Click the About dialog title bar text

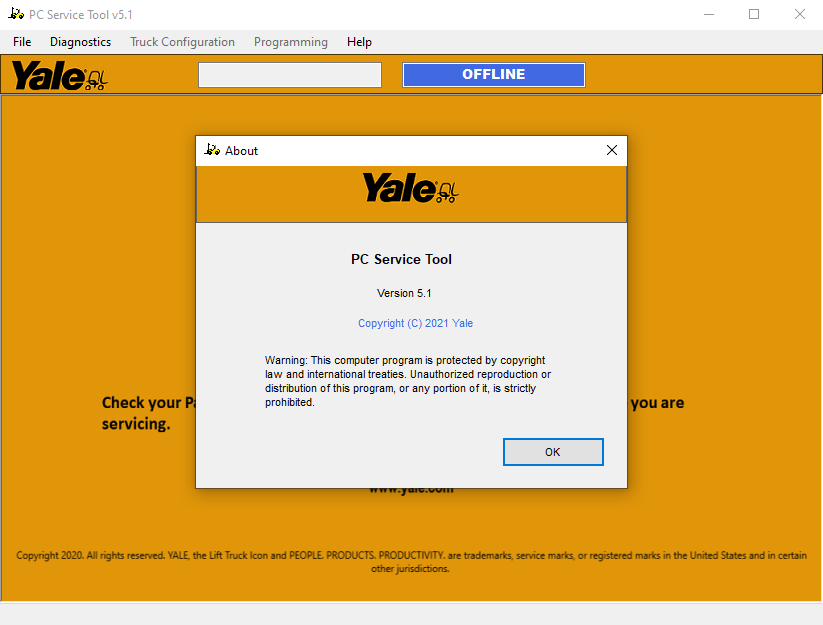[x=241, y=151]
